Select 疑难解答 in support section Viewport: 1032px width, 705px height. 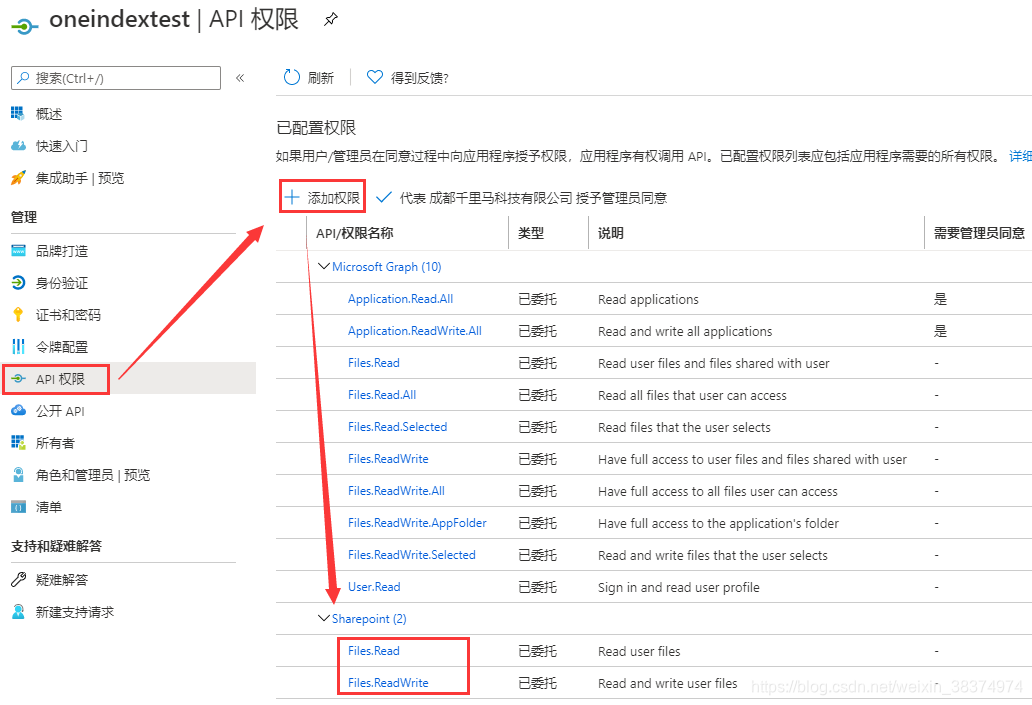point(62,580)
